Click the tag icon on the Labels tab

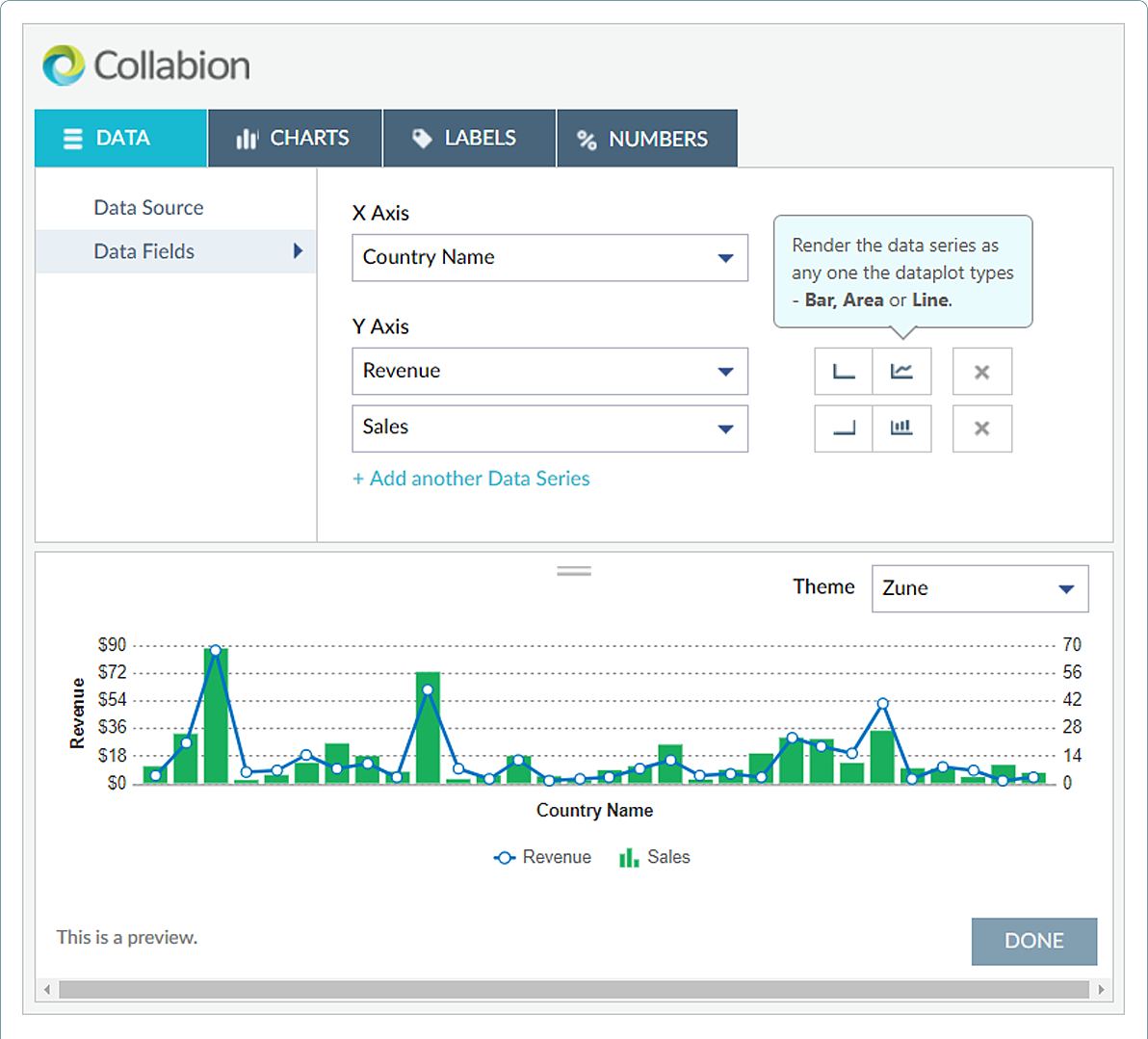coord(422,138)
